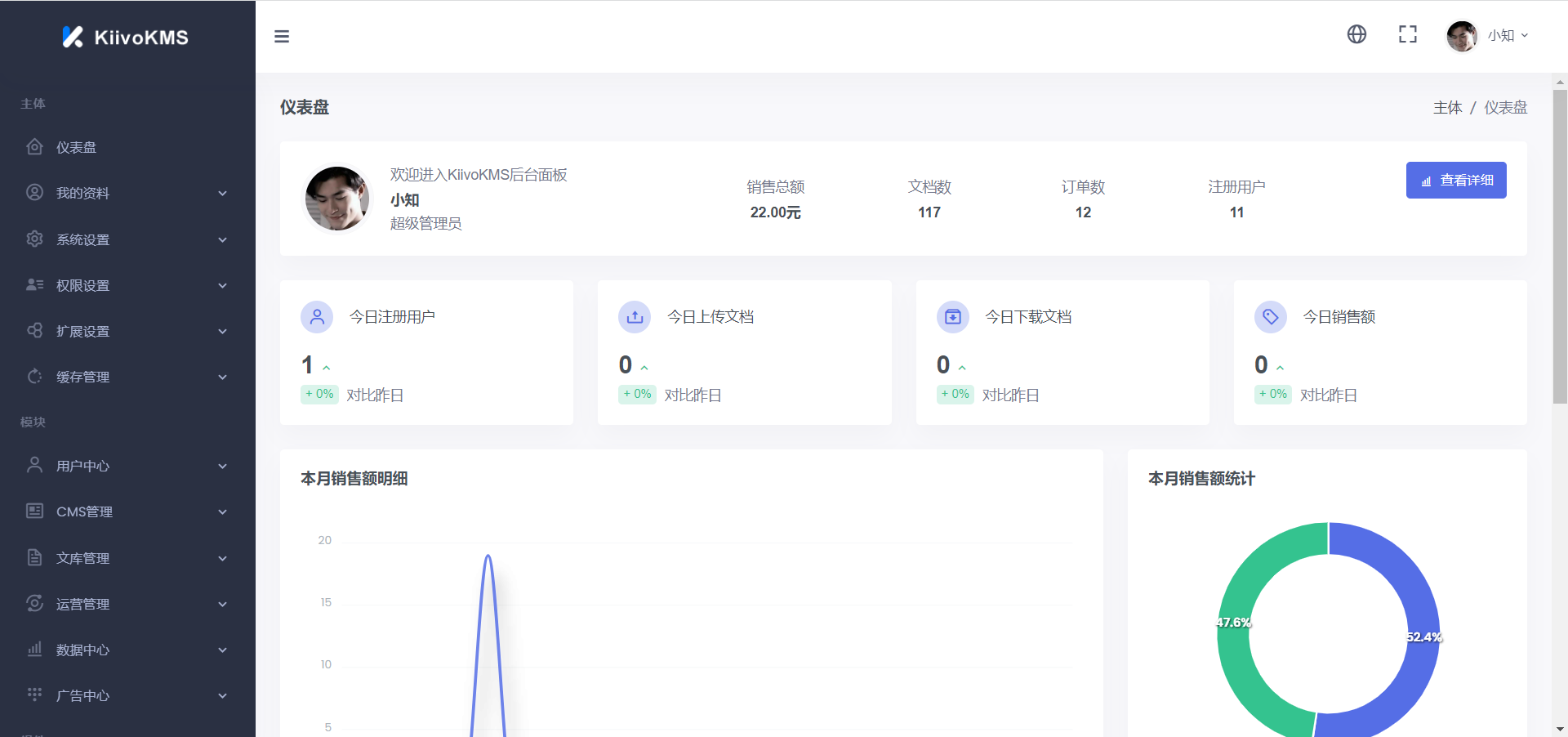This screenshot has height=737, width=1568.
Task: Click the 我的资料 profile icon
Action: coord(34,193)
